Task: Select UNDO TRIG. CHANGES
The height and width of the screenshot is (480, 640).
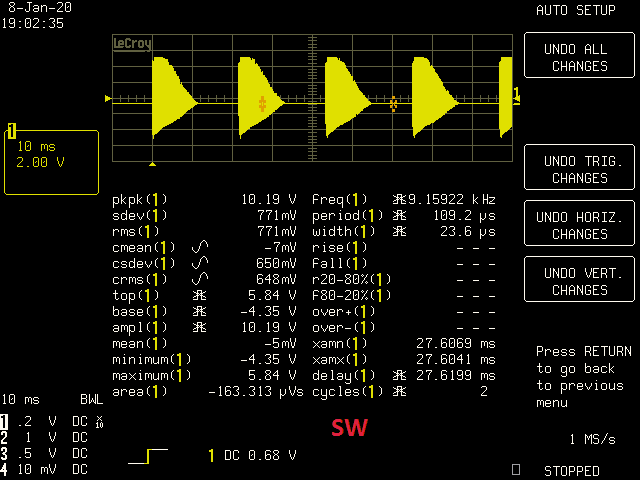Action: [579, 167]
